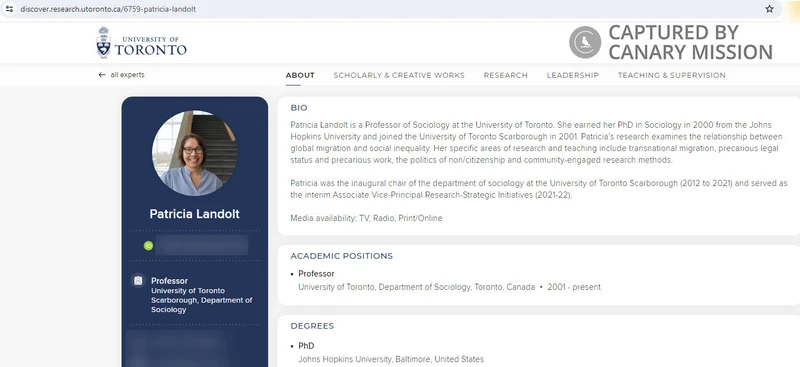The image size is (800, 367).
Task: Open Teaching & Supervision tab
Action: tap(671, 75)
